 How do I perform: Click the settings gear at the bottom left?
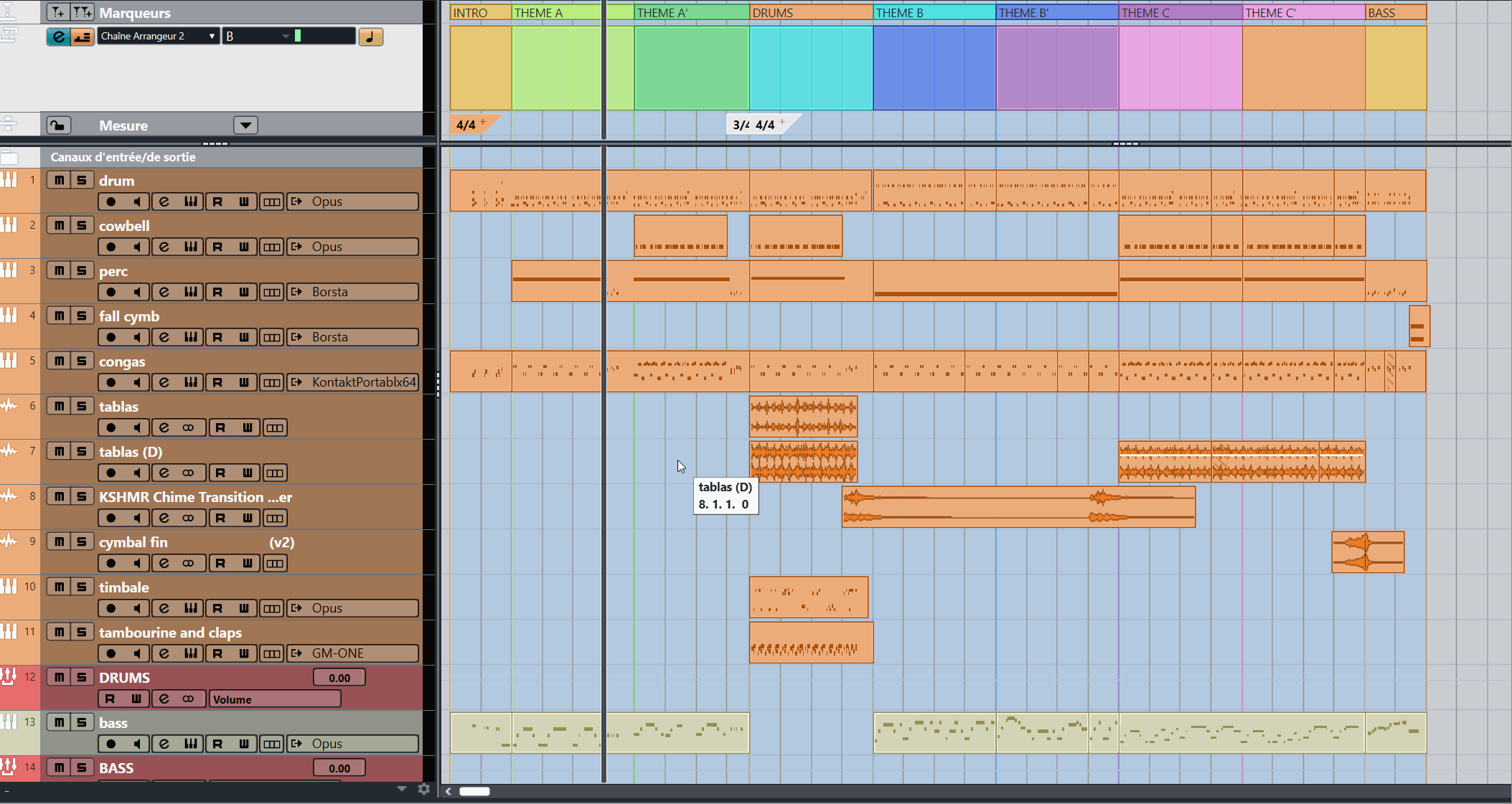(x=424, y=789)
